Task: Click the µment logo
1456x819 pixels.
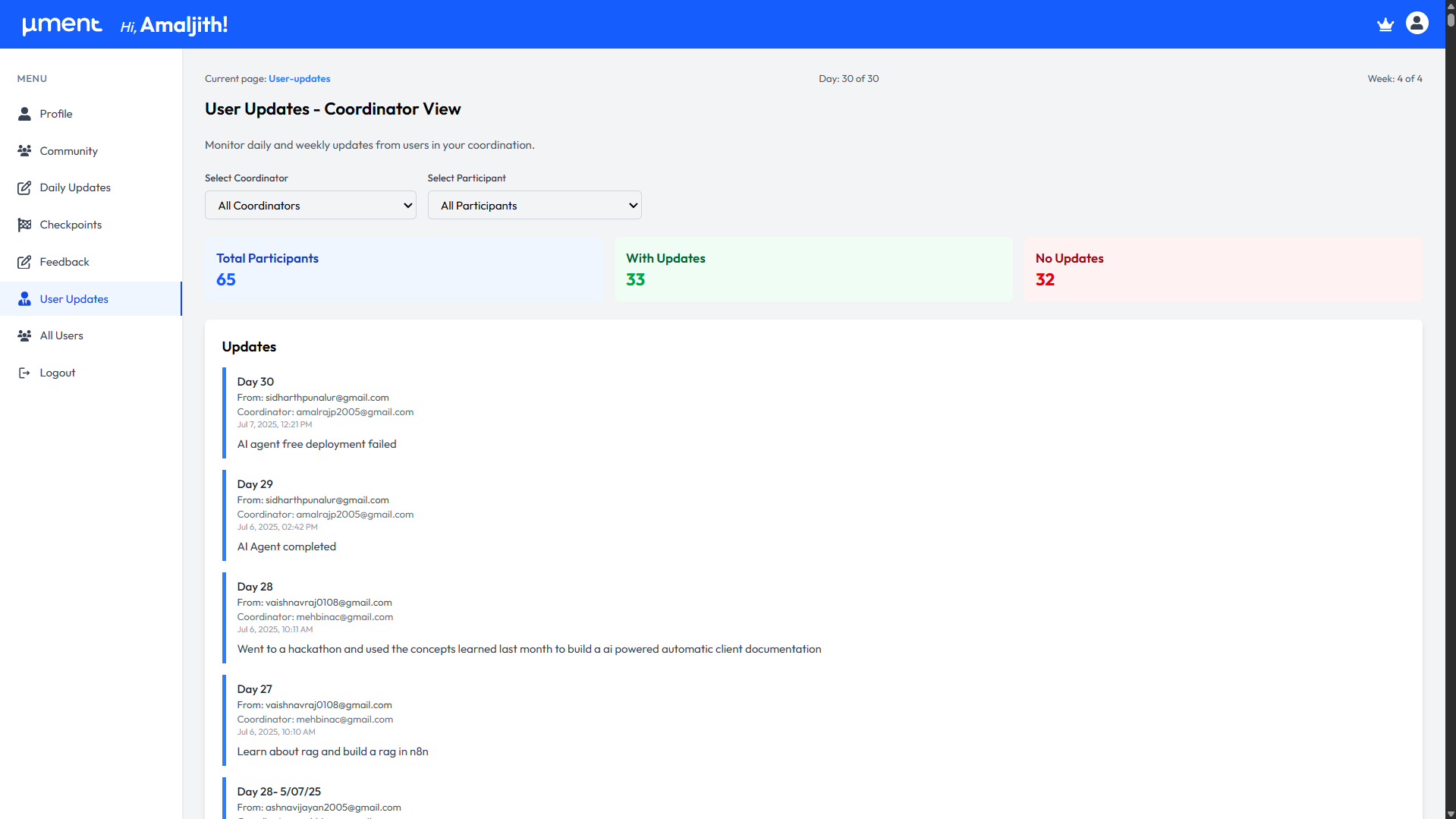Action: 62,25
